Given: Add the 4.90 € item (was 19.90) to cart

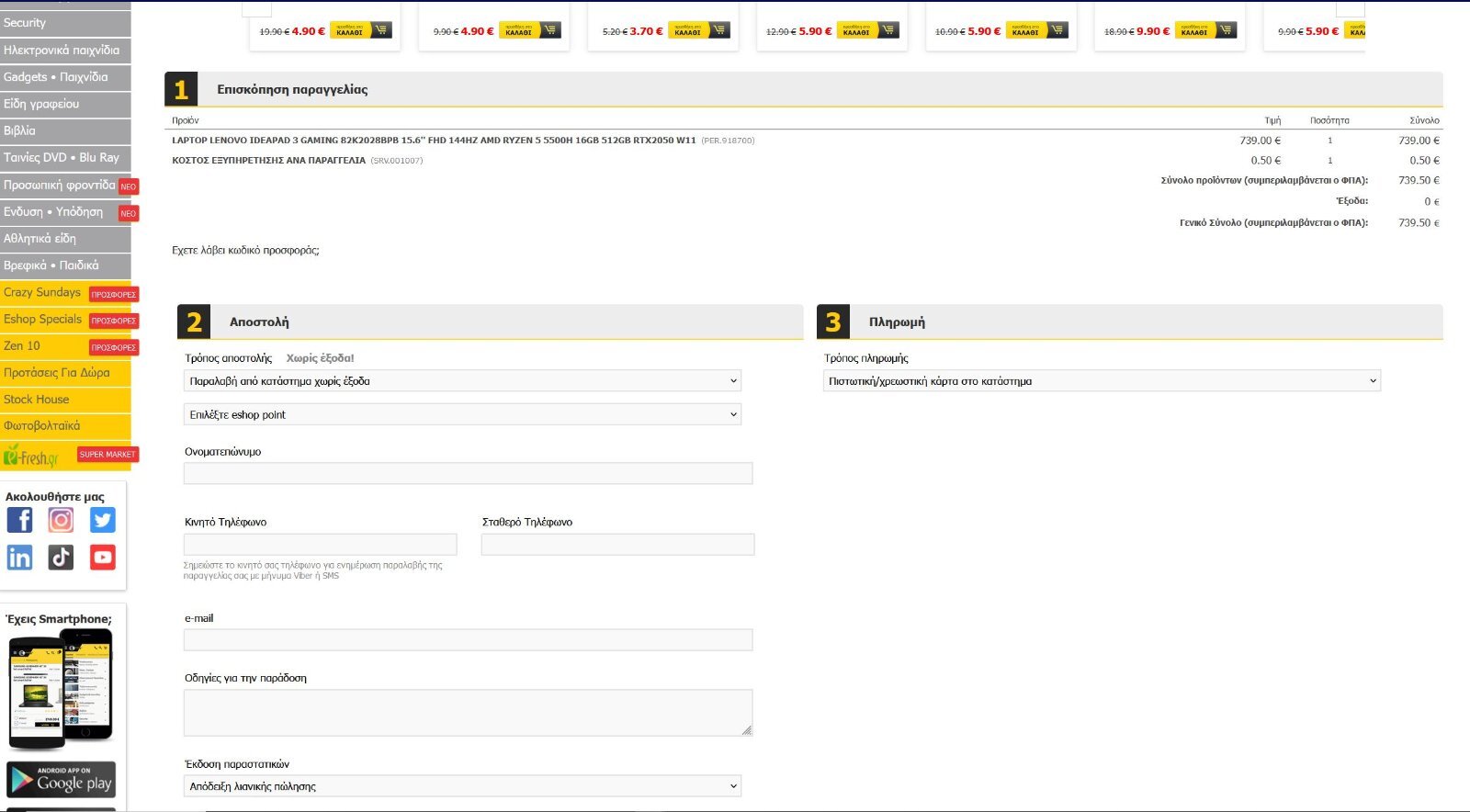Looking at the screenshot, I should [361, 30].
